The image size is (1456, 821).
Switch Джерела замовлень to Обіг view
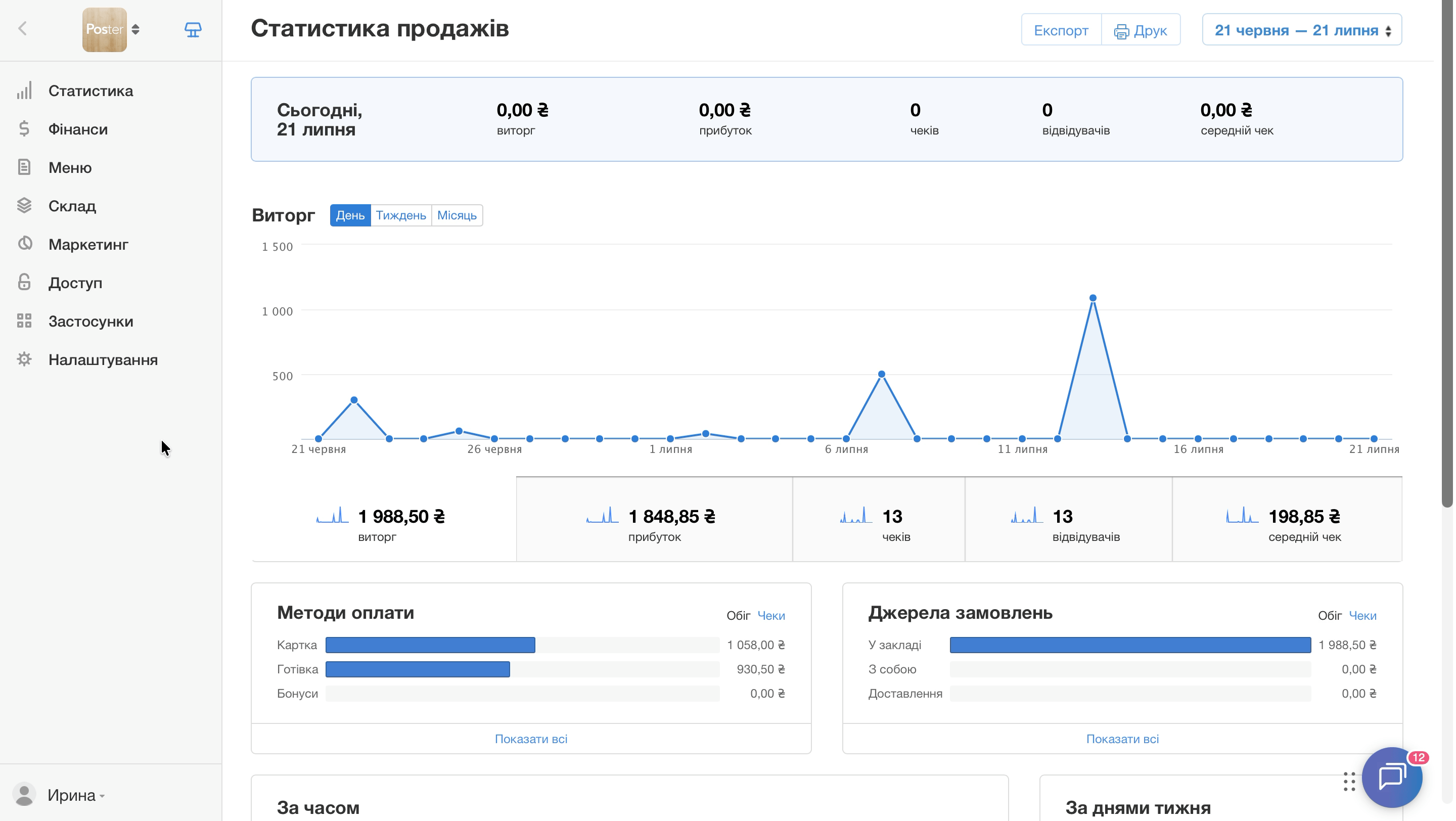coord(1330,615)
